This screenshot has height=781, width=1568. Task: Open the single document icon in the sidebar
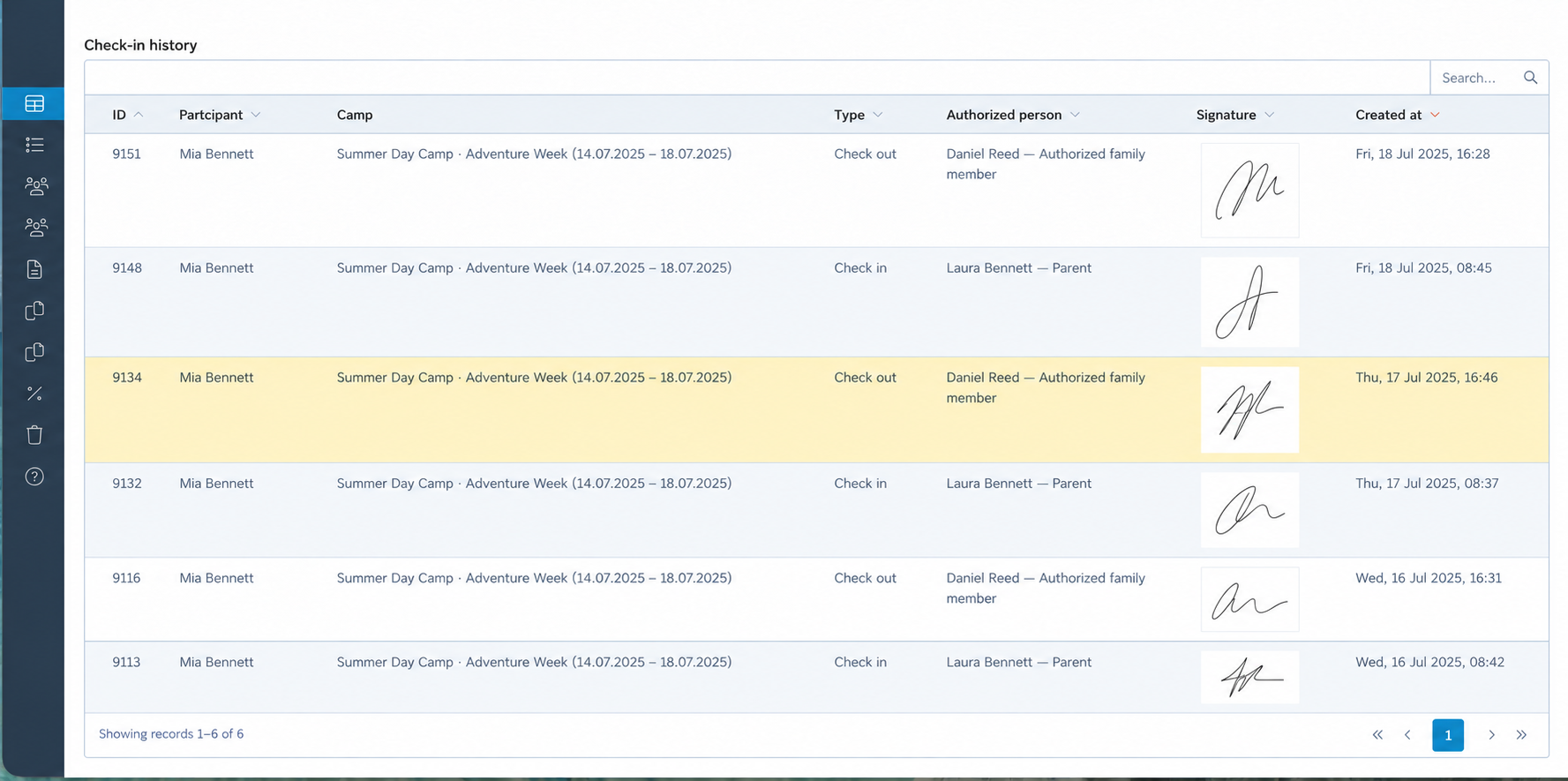pyautogui.click(x=34, y=269)
